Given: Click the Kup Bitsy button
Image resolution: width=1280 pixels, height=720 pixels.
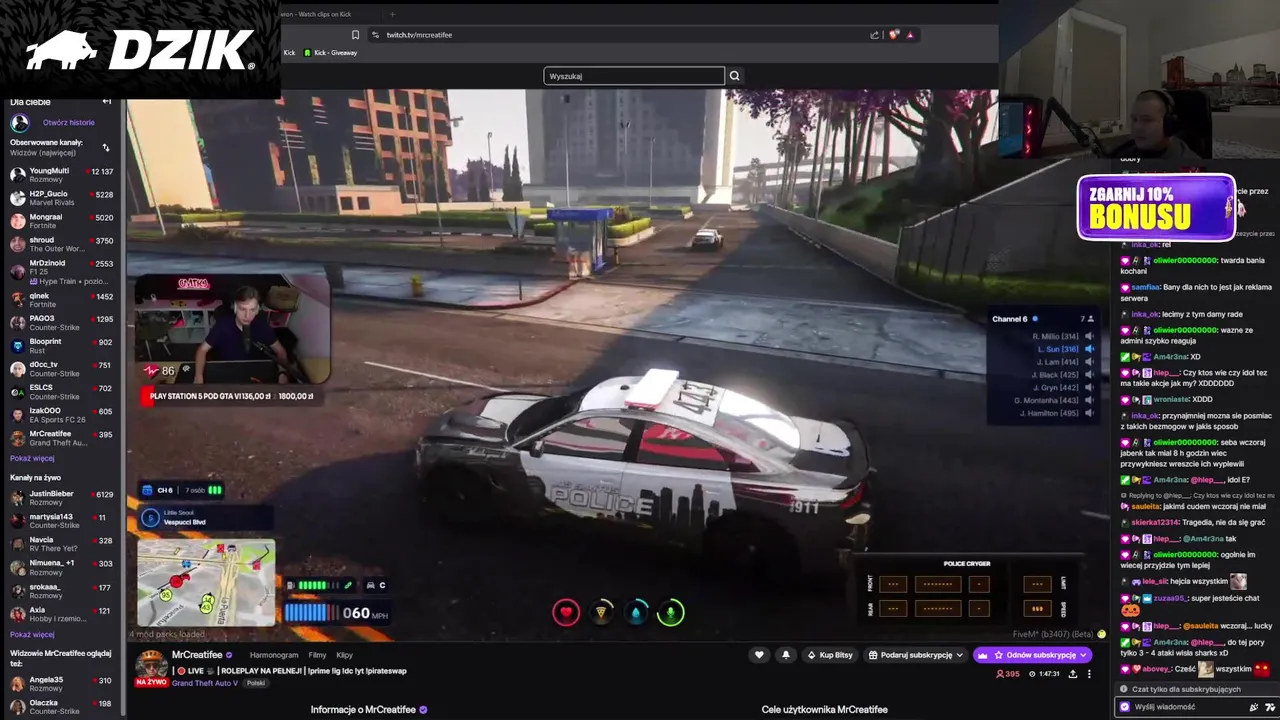Looking at the screenshot, I should (x=829, y=655).
